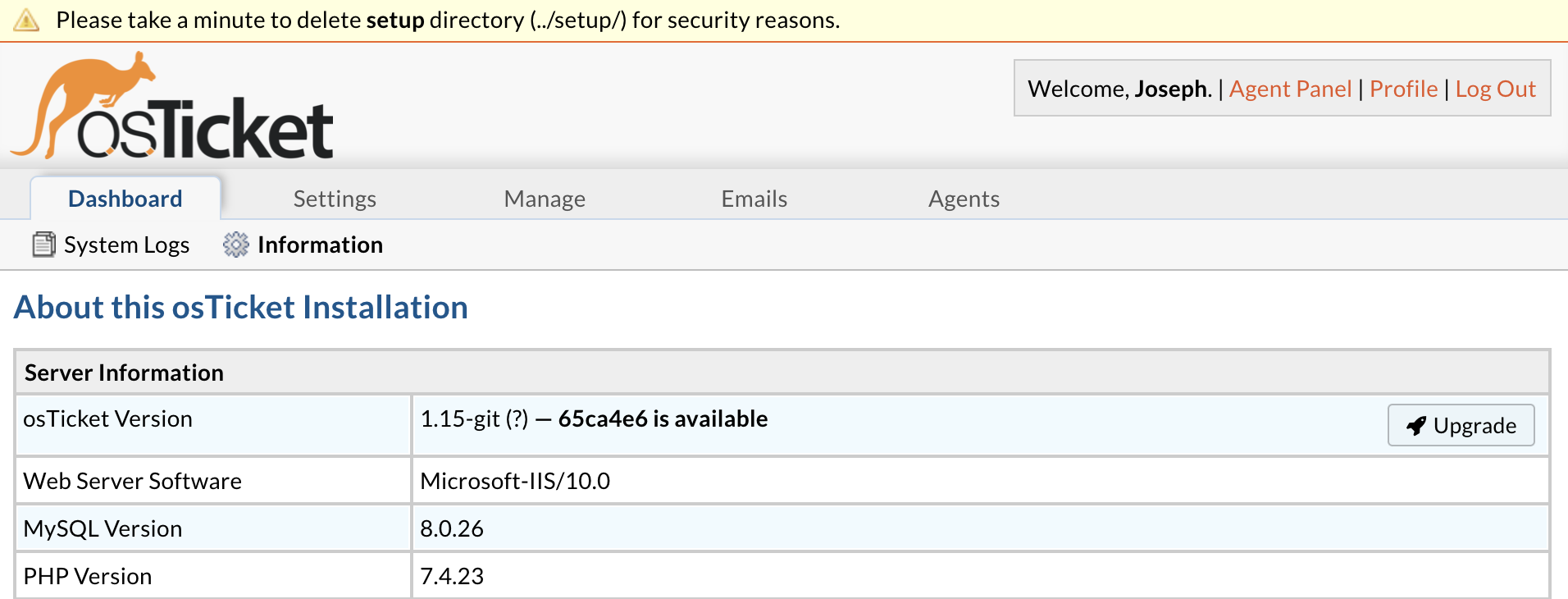Screen dimensions: 1568x599
Task: Log Out of the admin panel
Action: (x=1495, y=89)
